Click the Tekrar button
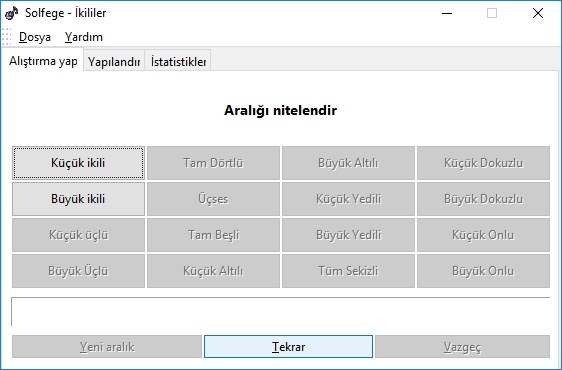Viewport: 562px width, 370px height. 289,347
